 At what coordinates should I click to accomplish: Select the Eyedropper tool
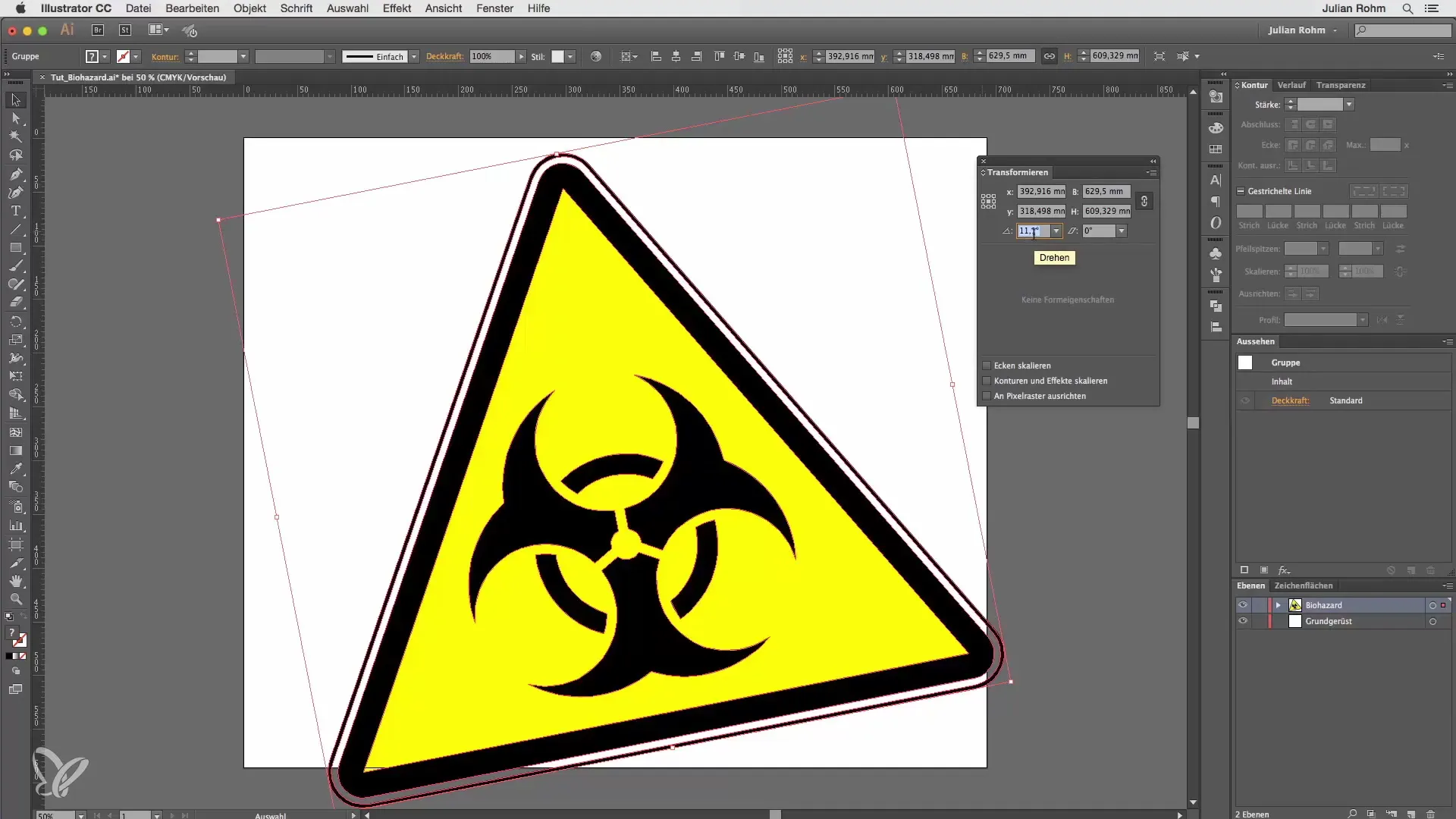click(16, 469)
